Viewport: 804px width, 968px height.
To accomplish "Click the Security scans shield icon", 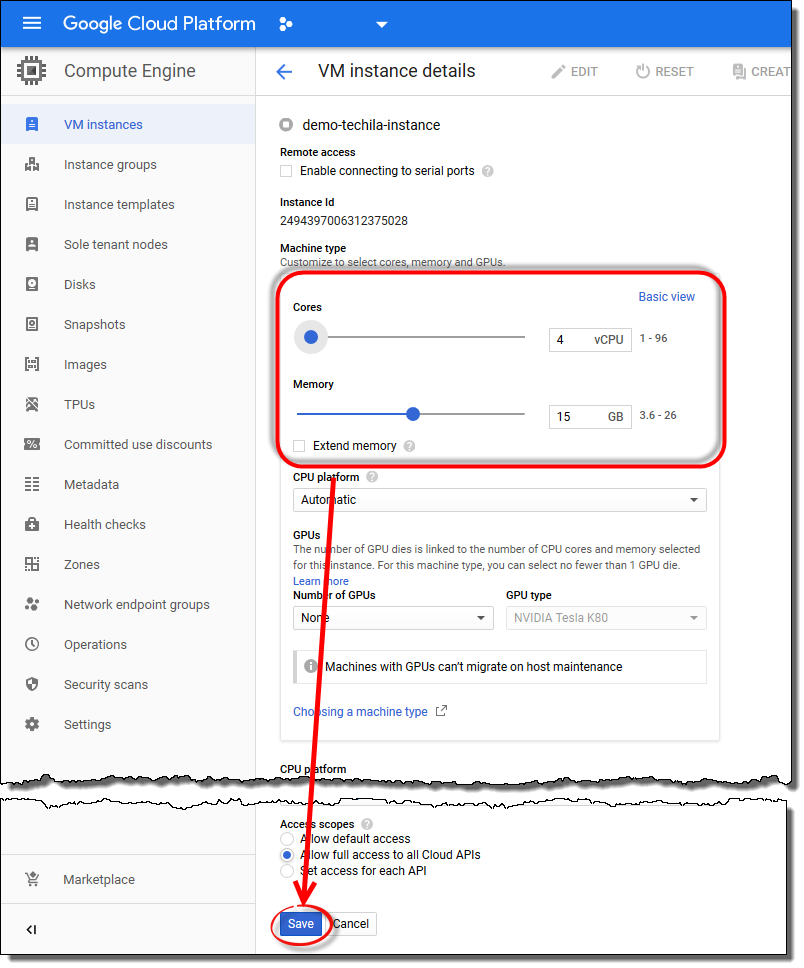I will [x=32, y=685].
